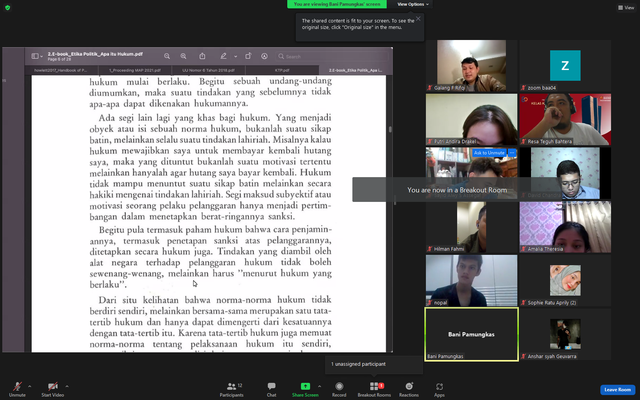640x400 pixels.
Task: Click the 1 unassigned participant notice
Action: (x=374, y=364)
